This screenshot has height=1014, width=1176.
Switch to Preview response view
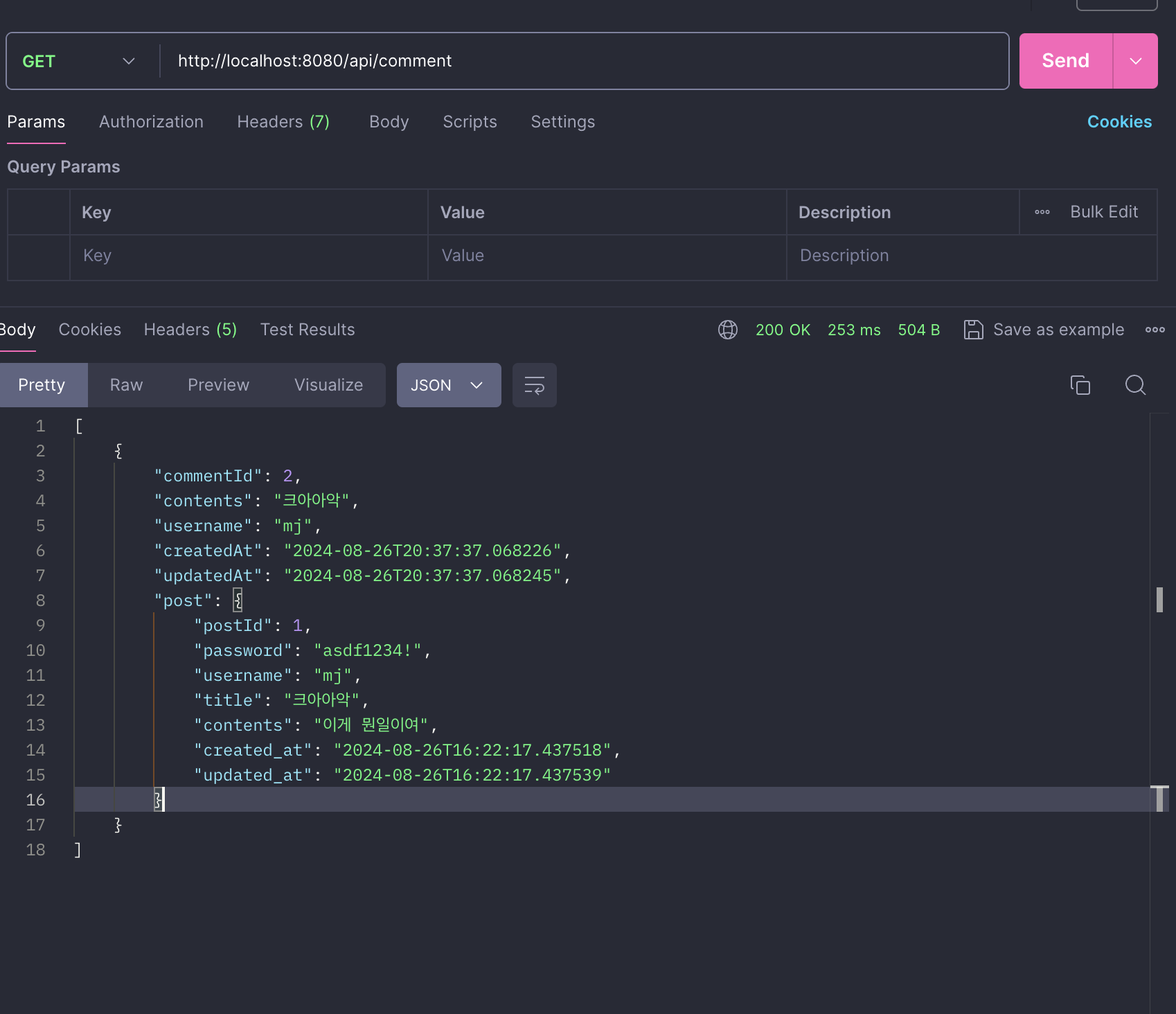tap(218, 385)
